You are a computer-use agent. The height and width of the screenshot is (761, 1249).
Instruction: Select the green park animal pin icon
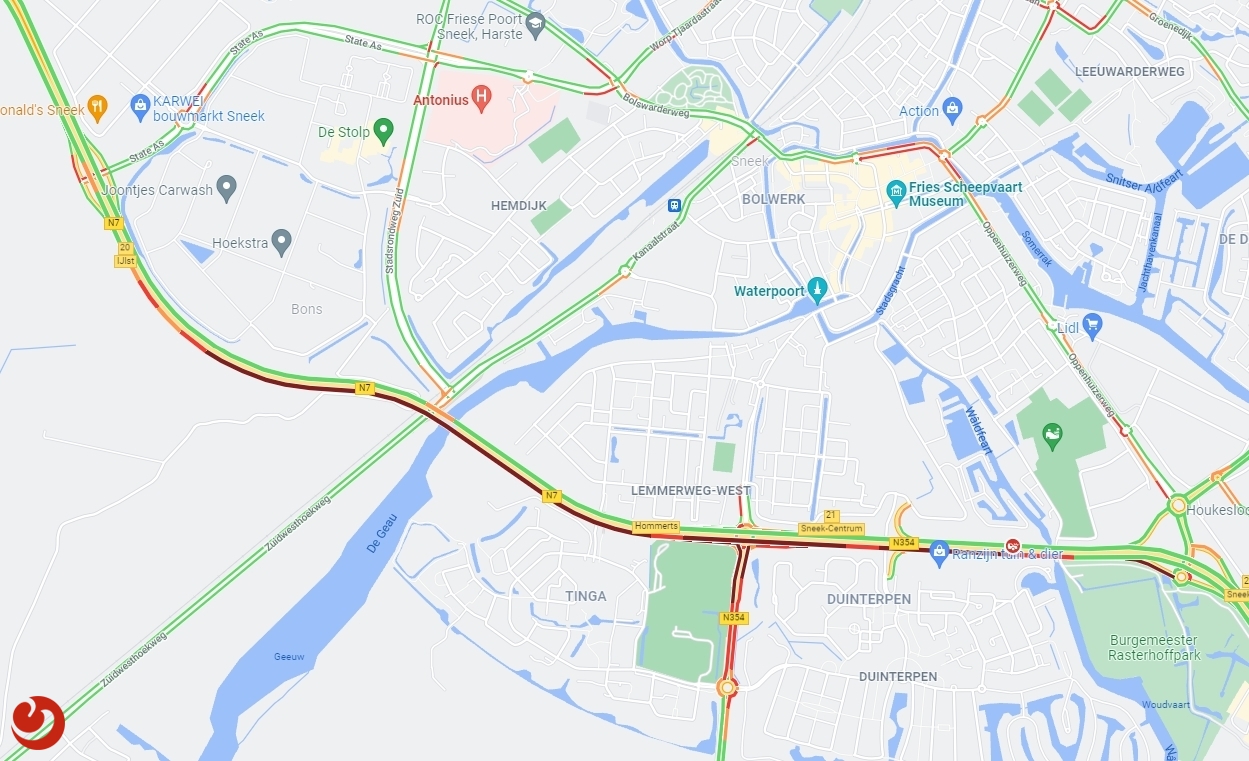[x=1052, y=435]
